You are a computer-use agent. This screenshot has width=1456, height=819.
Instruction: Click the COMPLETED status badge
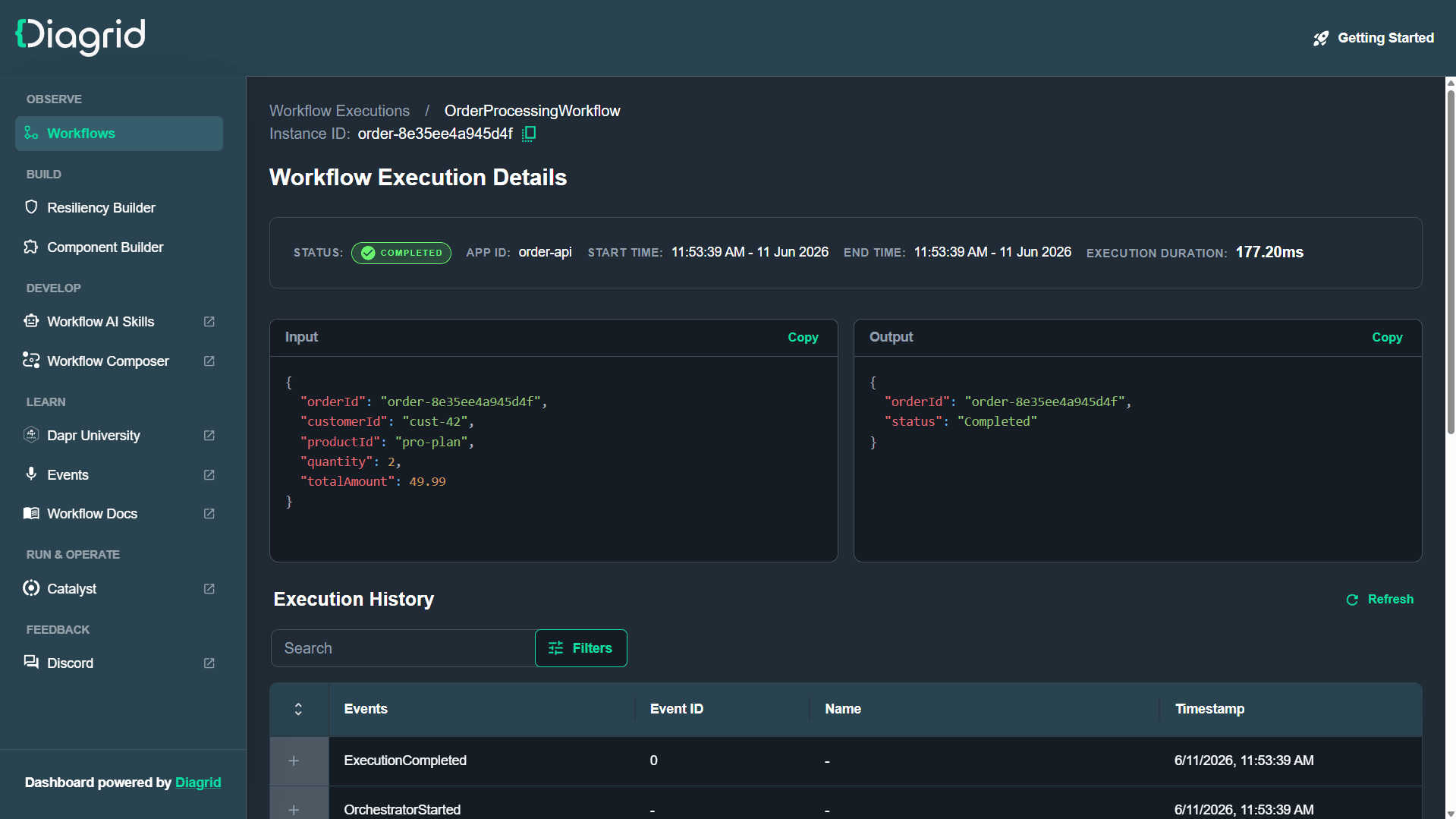[401, 253]
